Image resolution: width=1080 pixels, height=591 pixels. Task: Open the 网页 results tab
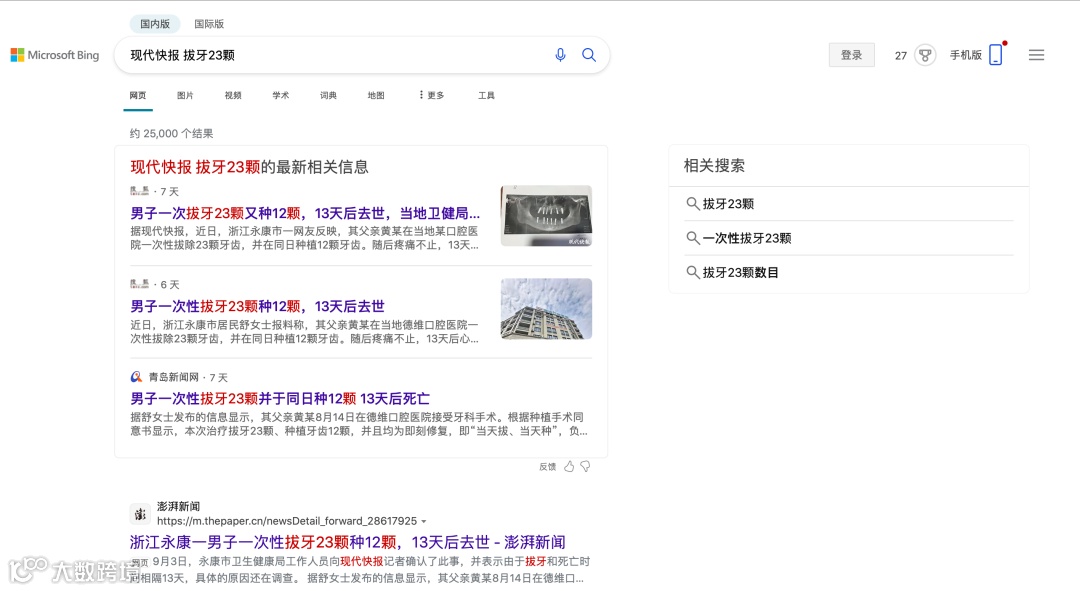coord(138,95)
